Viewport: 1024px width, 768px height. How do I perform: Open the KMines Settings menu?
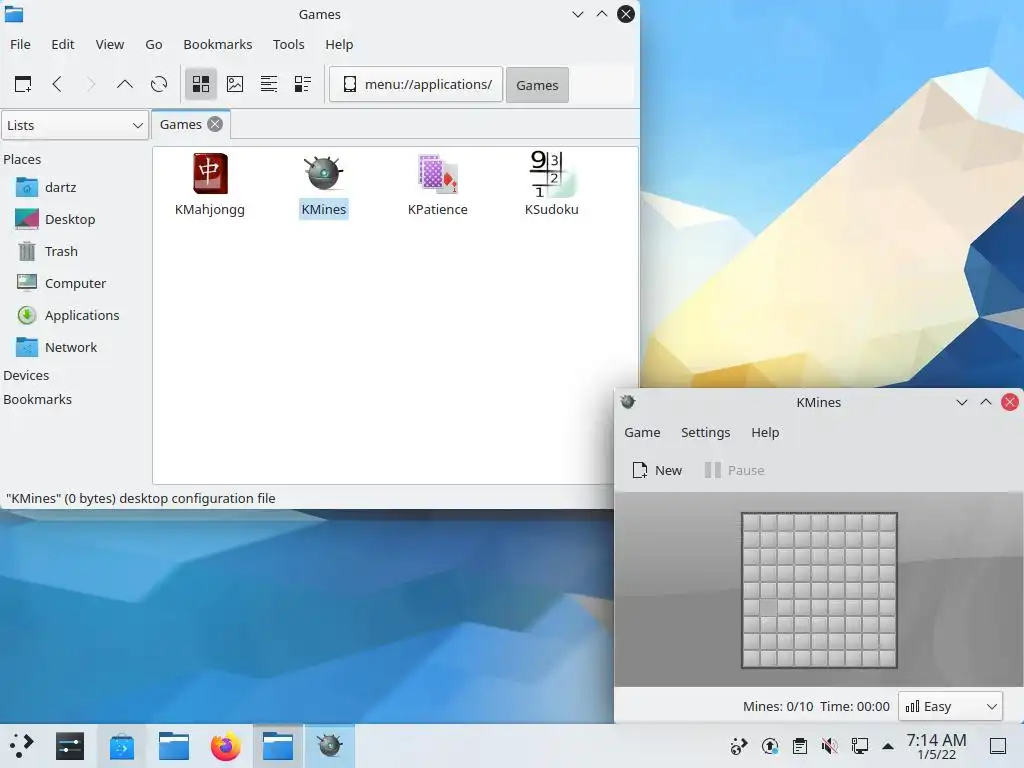(x=705, y=432)
